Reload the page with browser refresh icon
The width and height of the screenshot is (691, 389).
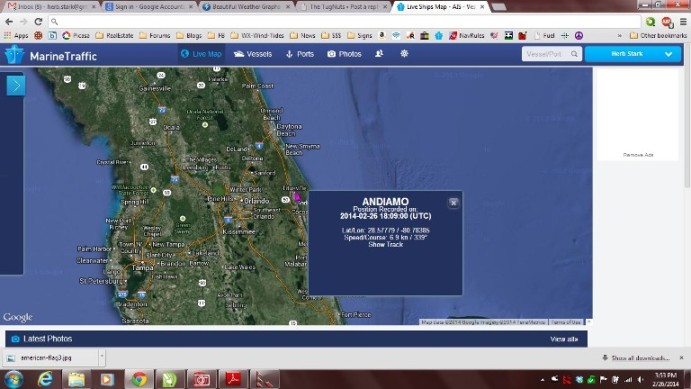click(38, 21)
